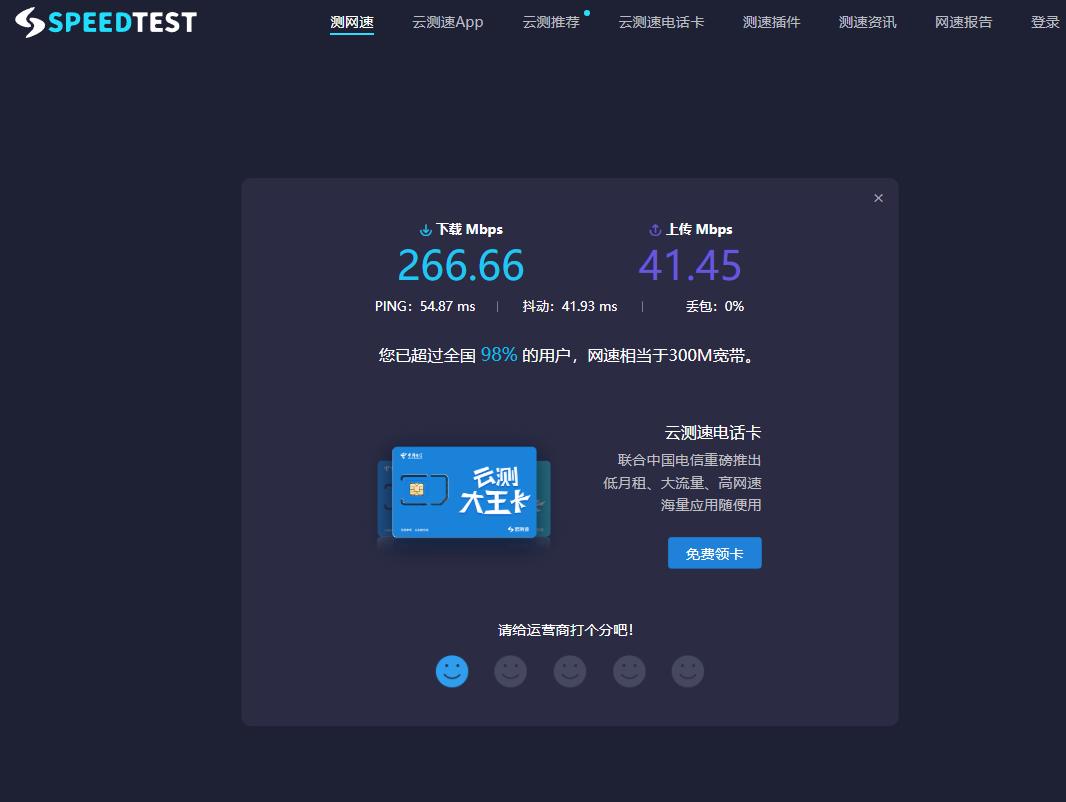The image size is (1066, 802).
Task: Choose the middle smiley rating icon
Action: coord(569,671)
